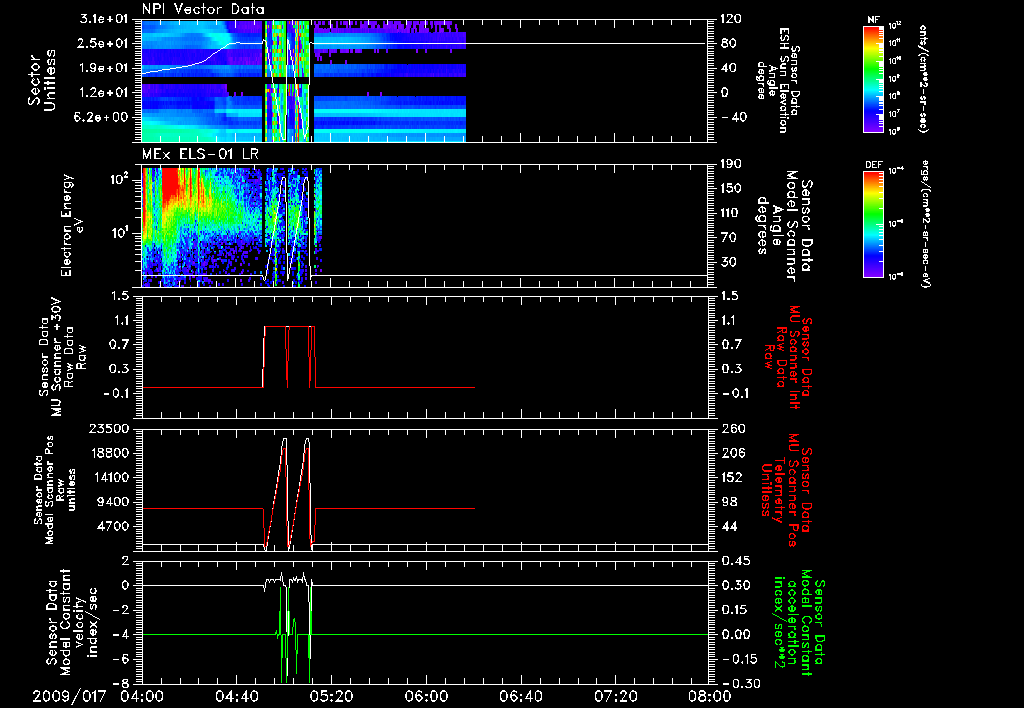Screen dimensions: 1024x708
Task: Click the '23500' scanner position tick
Action: pyautogui.click(x=110, y=428)
